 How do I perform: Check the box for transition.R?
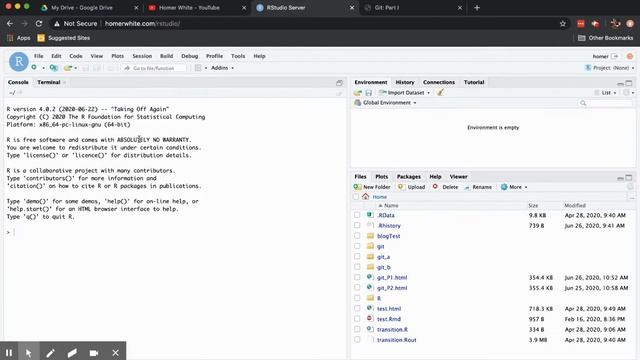point(357,329)
